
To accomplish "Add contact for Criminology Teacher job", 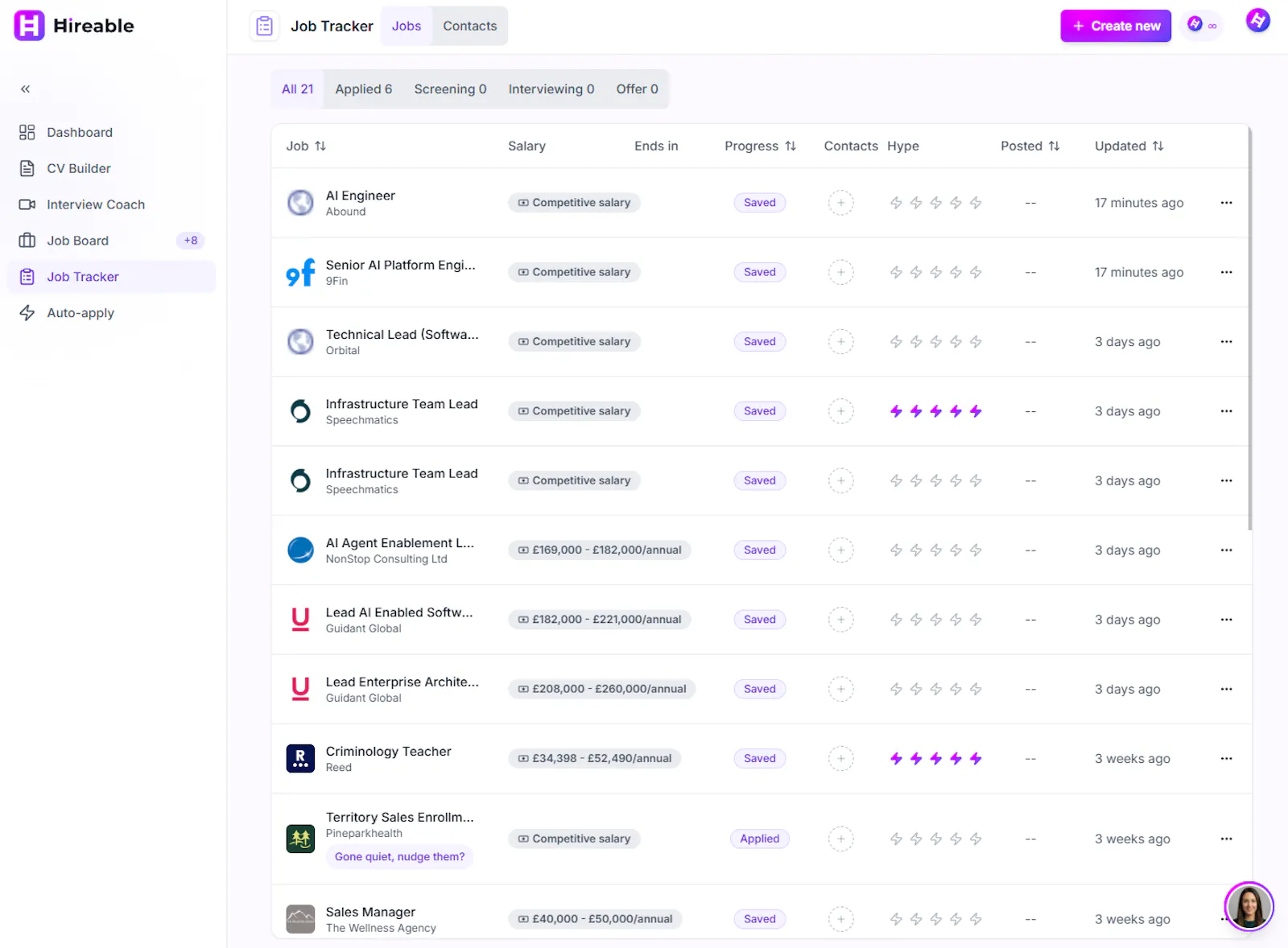I will pyautogui.click(x=841, y=759).
